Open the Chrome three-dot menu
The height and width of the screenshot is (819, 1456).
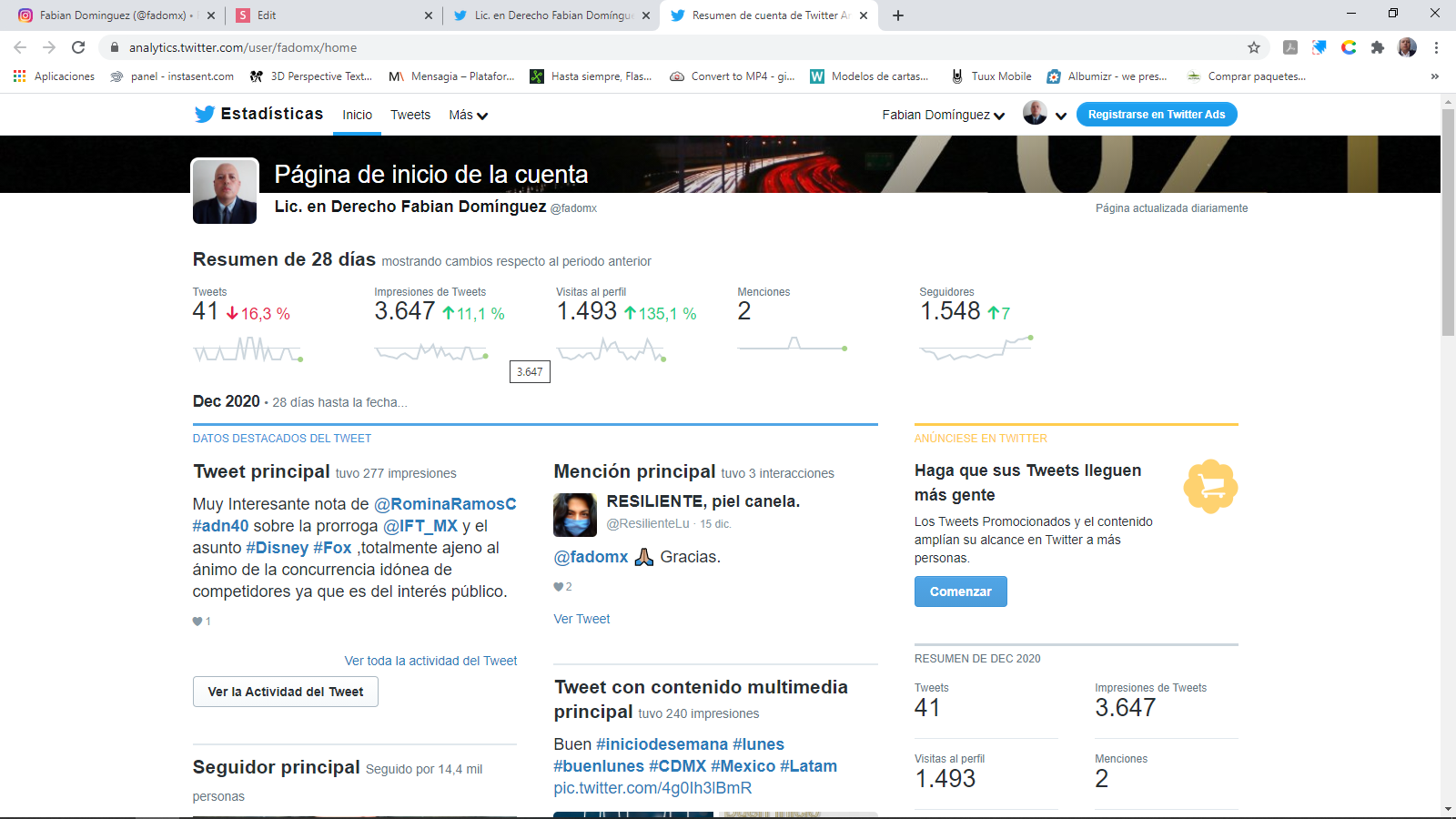pos(1436,47)
